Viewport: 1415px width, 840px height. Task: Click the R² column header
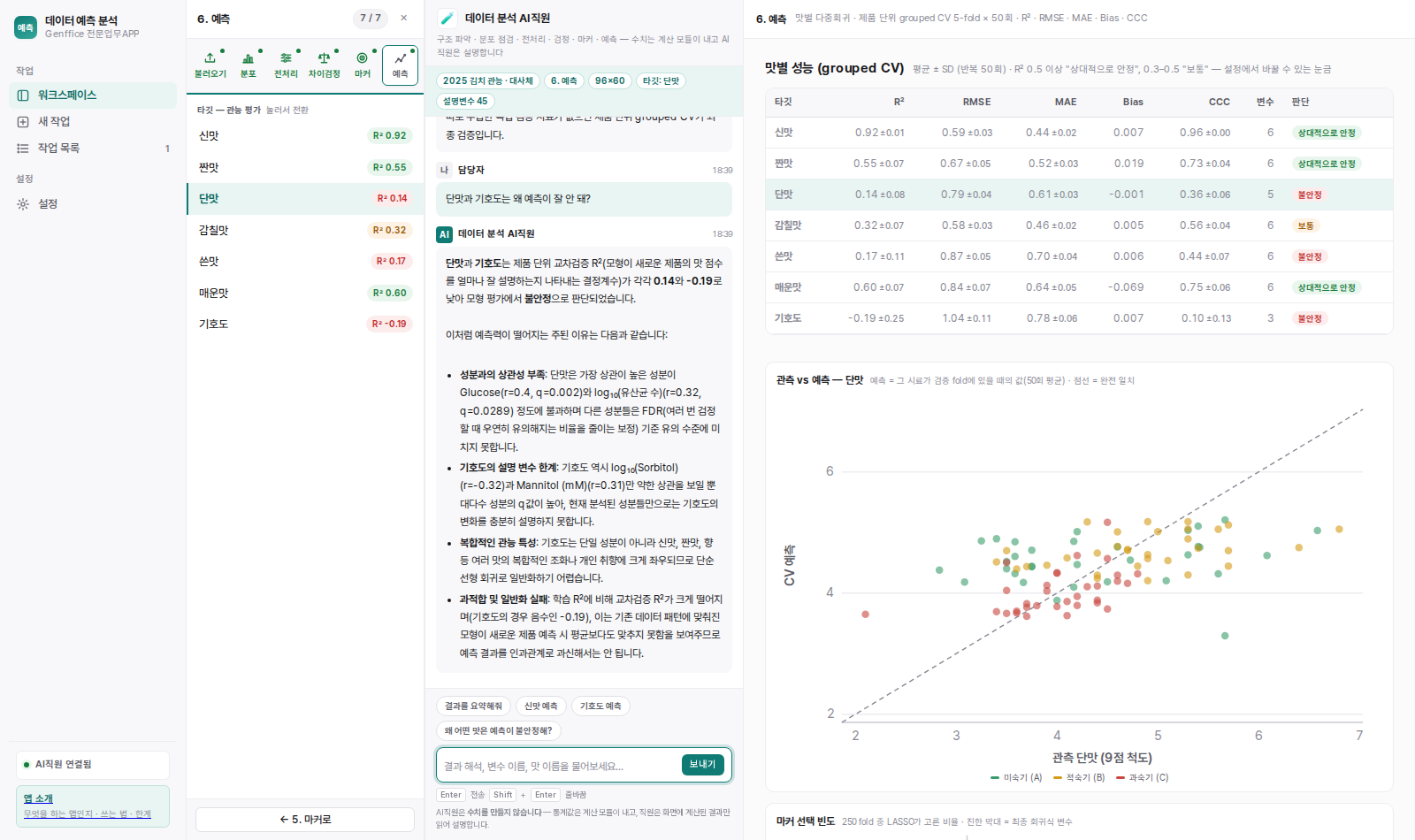[x=899, y=102]
